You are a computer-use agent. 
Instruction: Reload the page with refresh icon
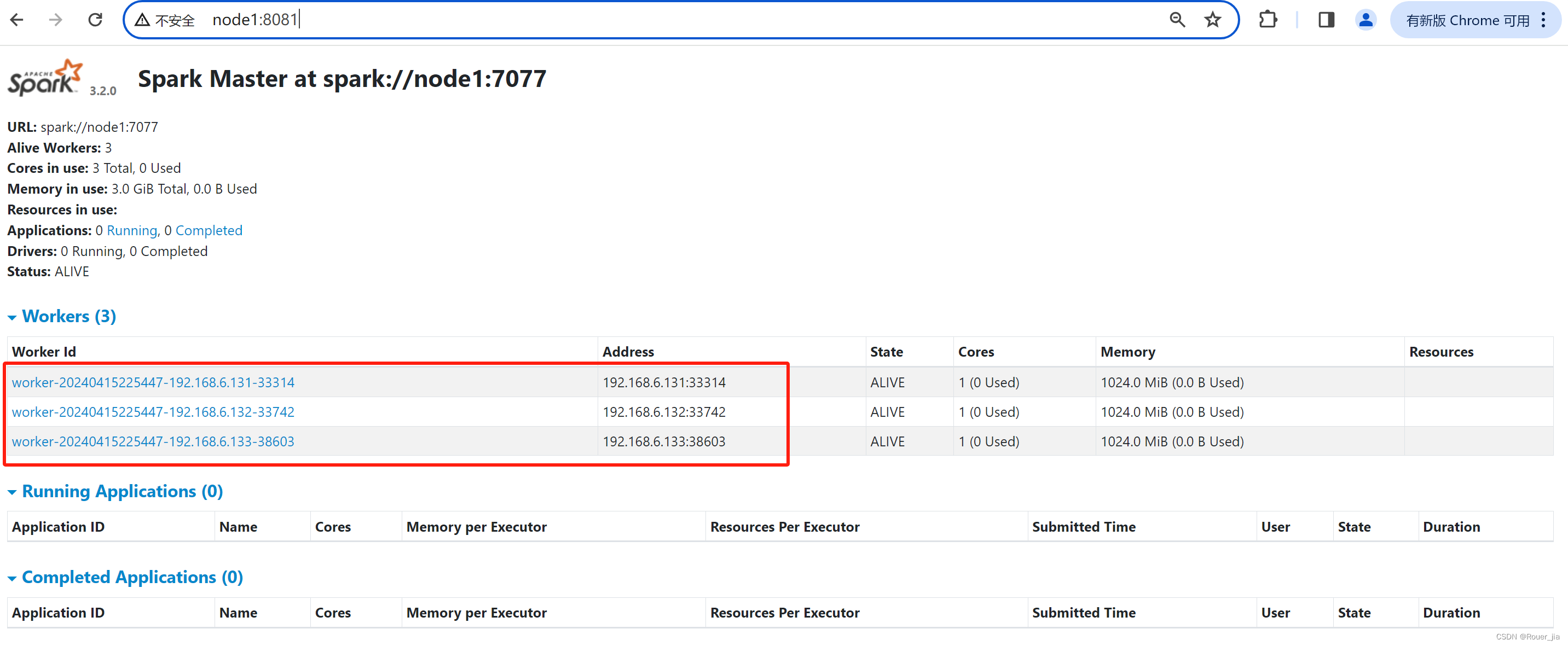95,20
